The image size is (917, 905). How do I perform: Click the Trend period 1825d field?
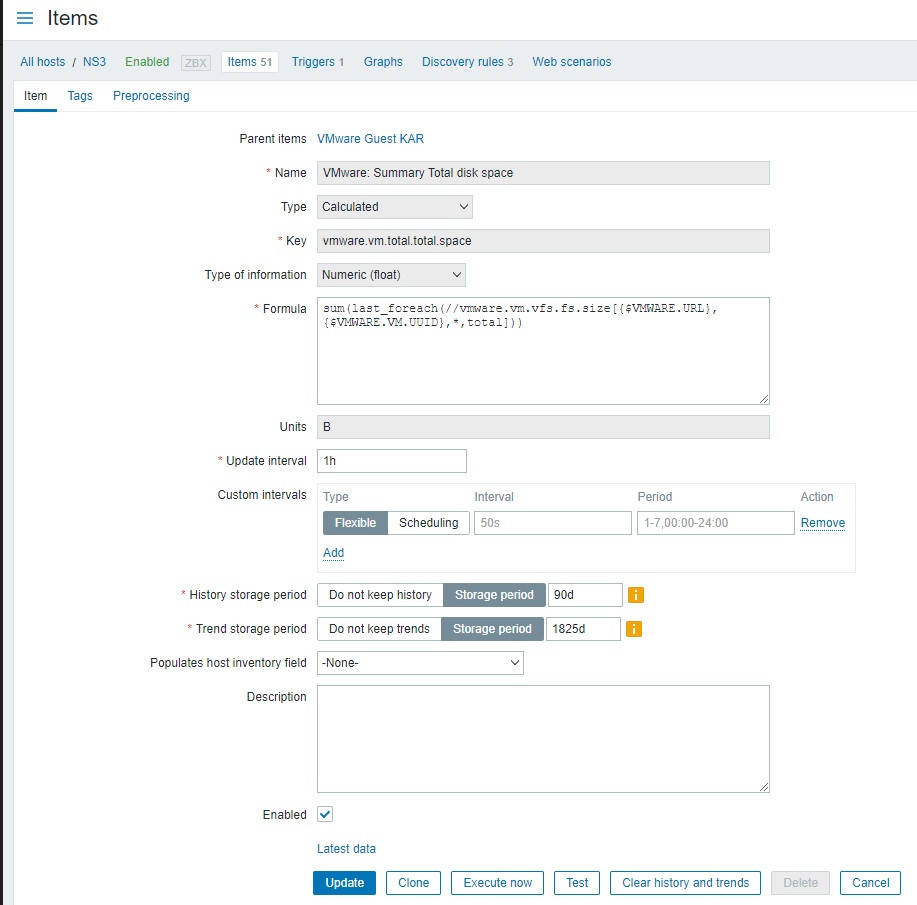point(583,629)
